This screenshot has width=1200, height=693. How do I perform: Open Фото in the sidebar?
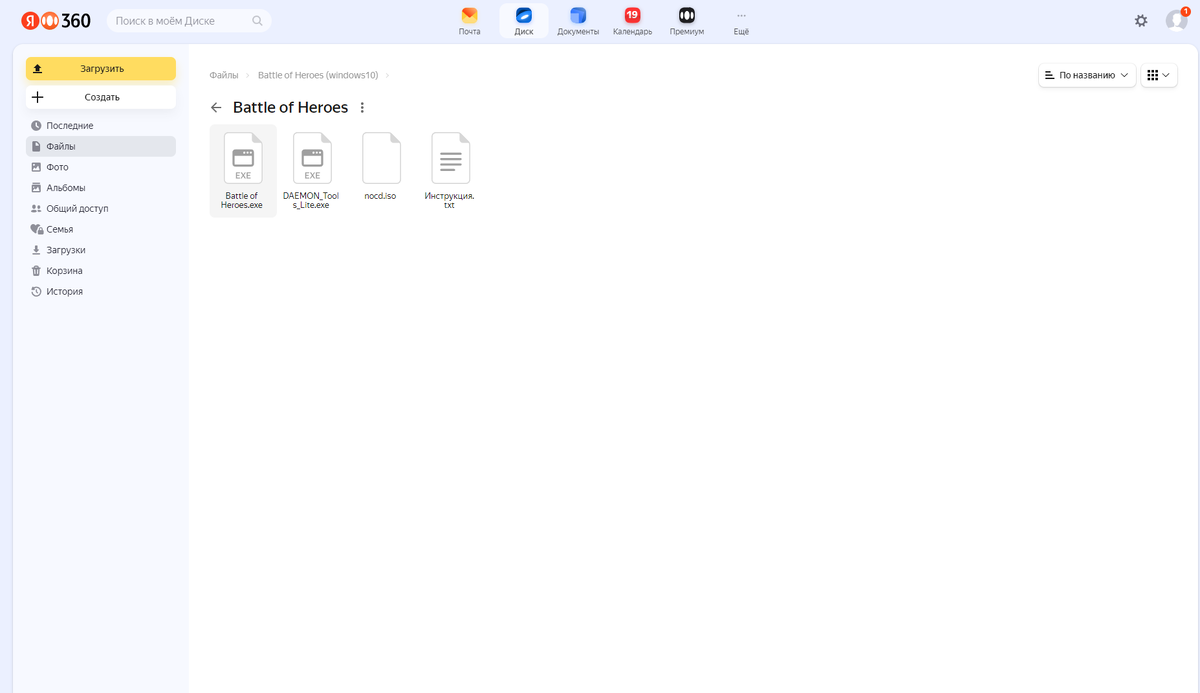(x=101, y=167)
